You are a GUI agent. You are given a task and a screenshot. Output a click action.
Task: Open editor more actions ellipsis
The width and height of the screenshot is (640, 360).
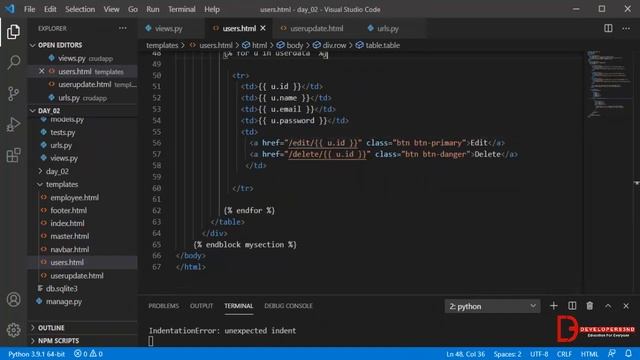tap(626, 28)
